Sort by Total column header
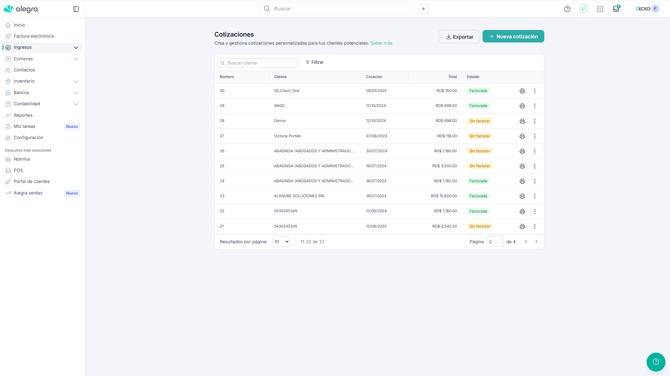The image size is (670, 376). pos(452,77)
